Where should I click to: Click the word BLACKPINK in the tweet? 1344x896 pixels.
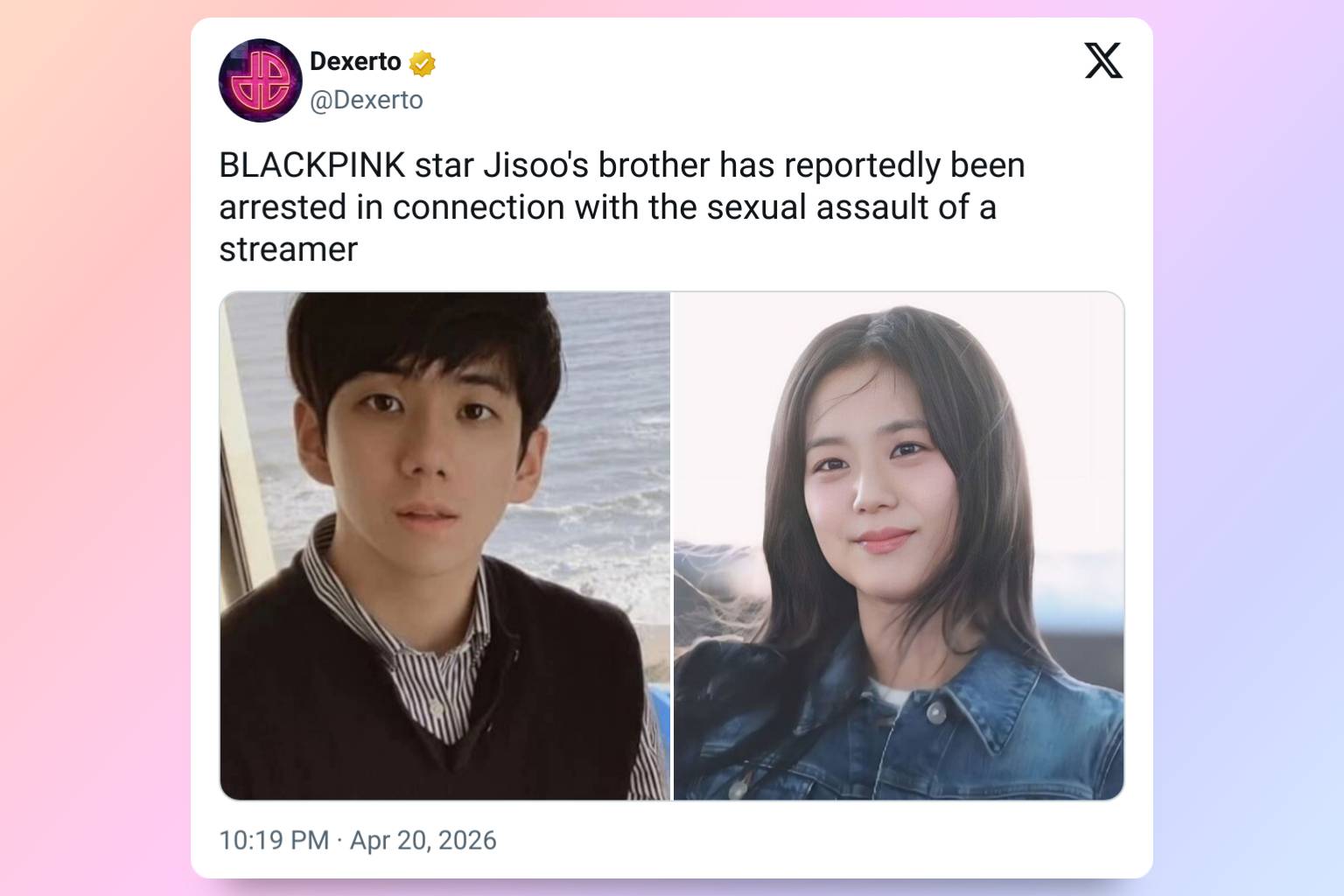coord(312,165)
